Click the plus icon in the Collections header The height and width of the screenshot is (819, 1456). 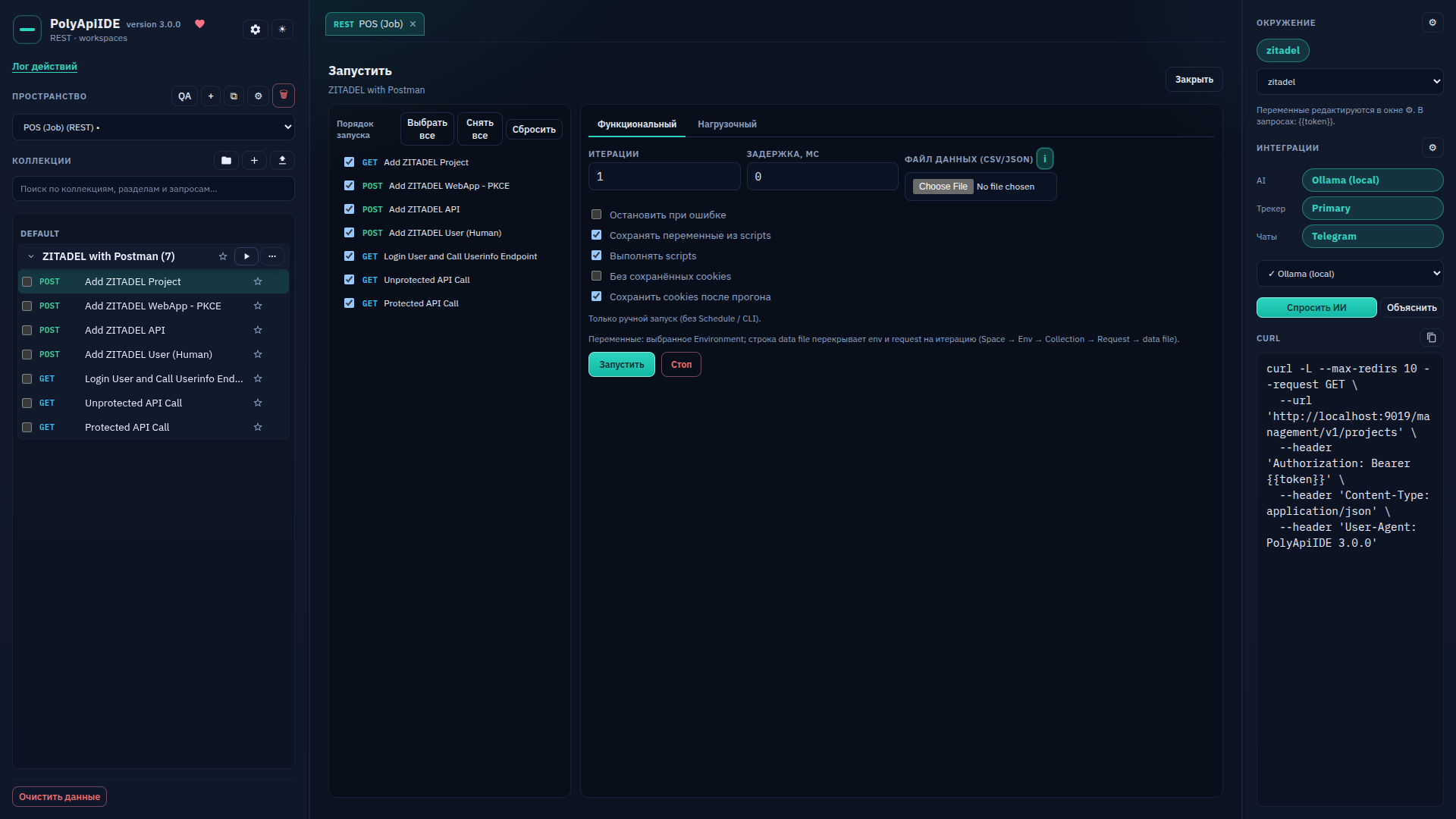pos(254,161)
